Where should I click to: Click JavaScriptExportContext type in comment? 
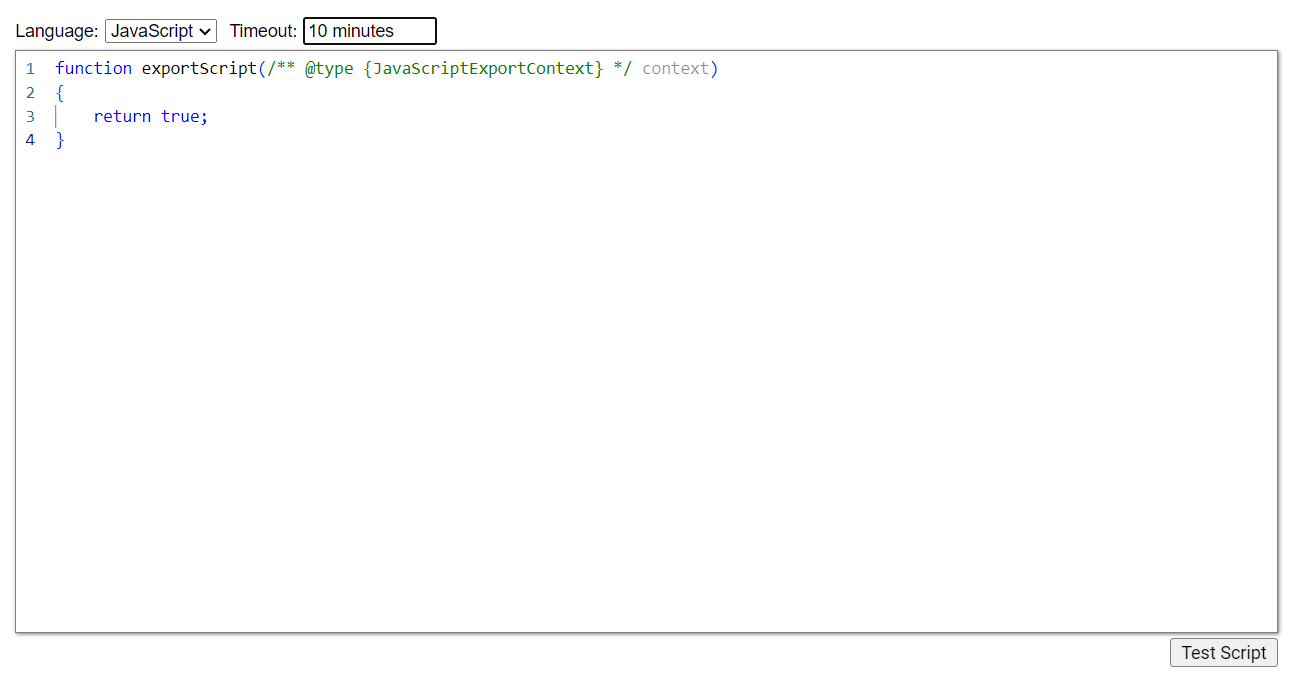[484, 69]
